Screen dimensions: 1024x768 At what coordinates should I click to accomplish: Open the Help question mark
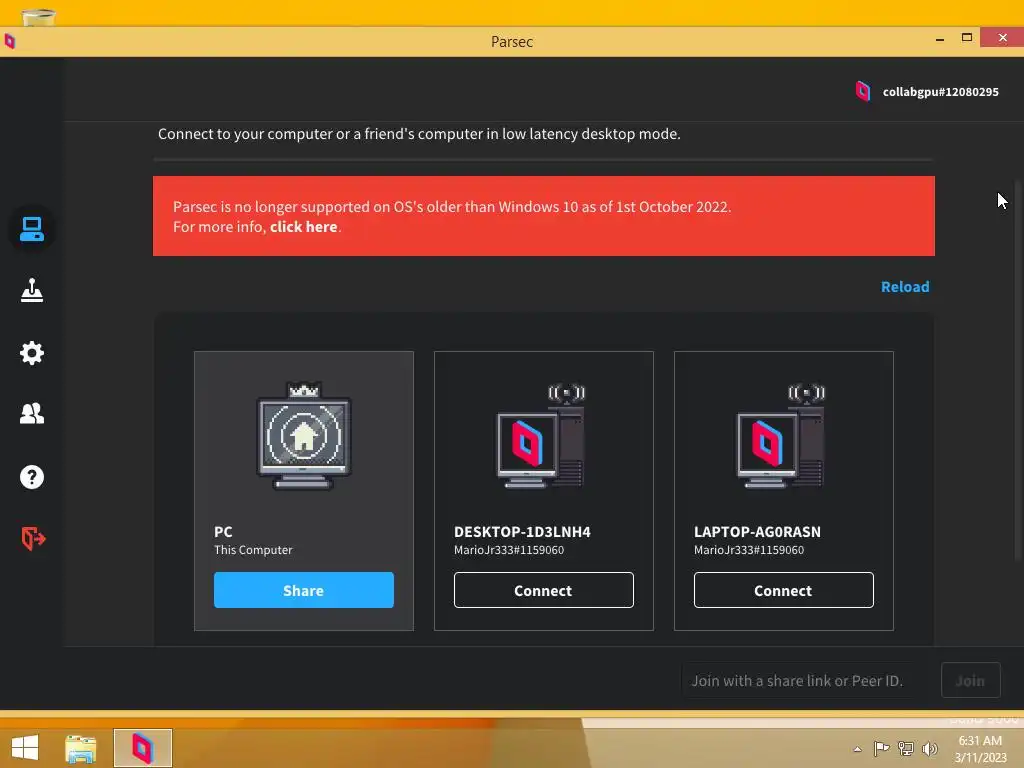click(x=31, y=477)
